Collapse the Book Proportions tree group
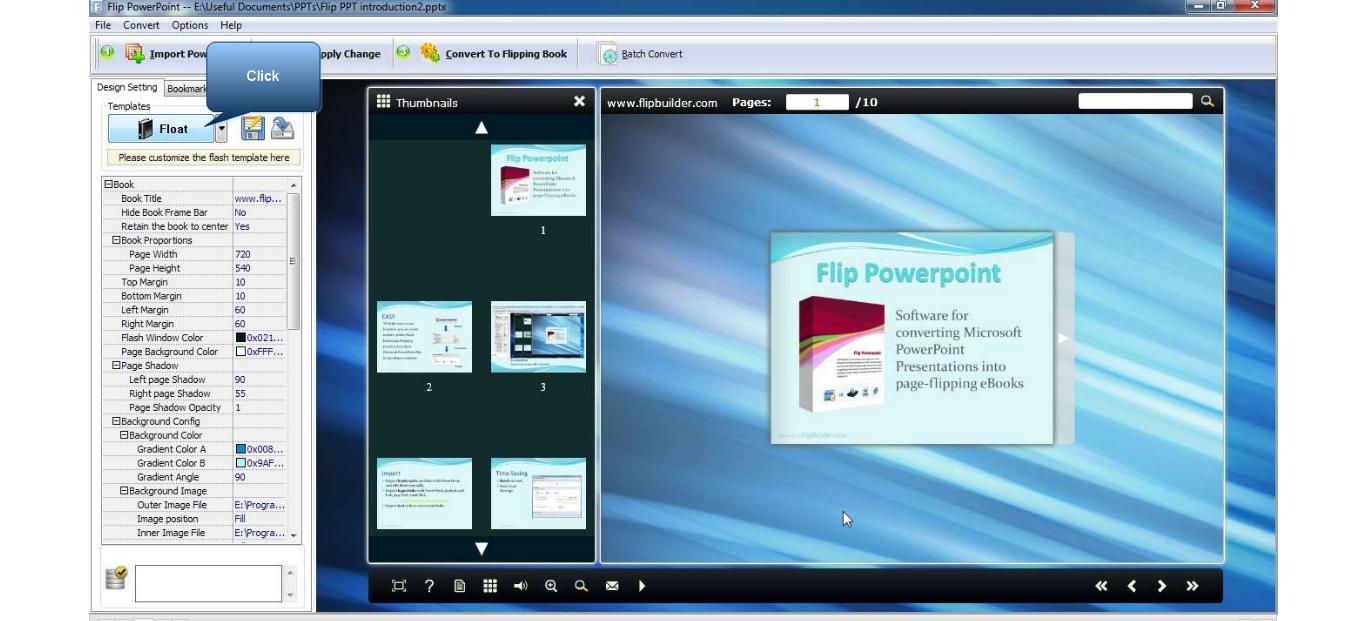This screenshot has width=1349, height=621. 116,240
